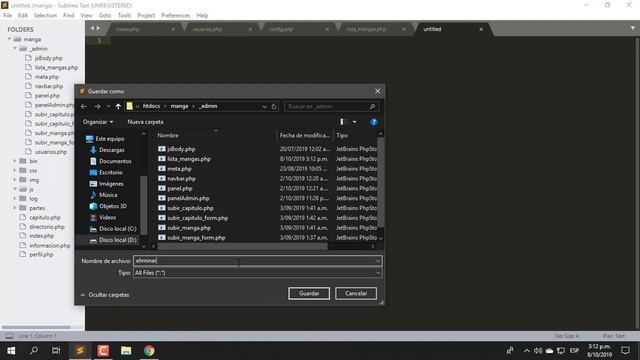Click the Nombre de archivo input field
Viewport: 640px width, 360px height.
tap(254, 260)
